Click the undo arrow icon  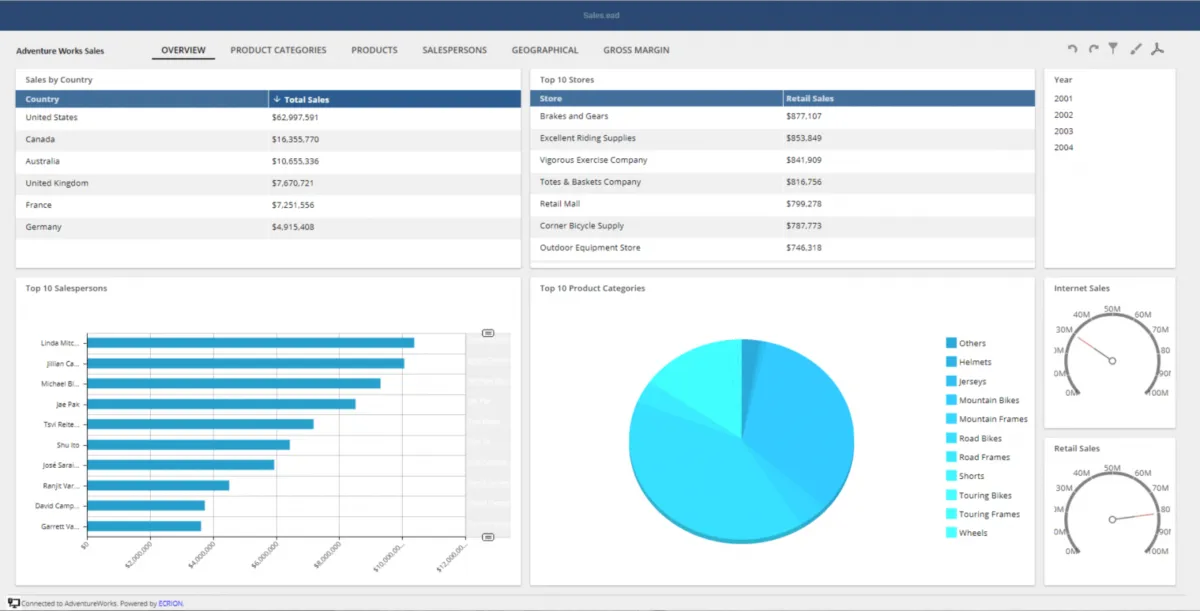[1073, 49]
